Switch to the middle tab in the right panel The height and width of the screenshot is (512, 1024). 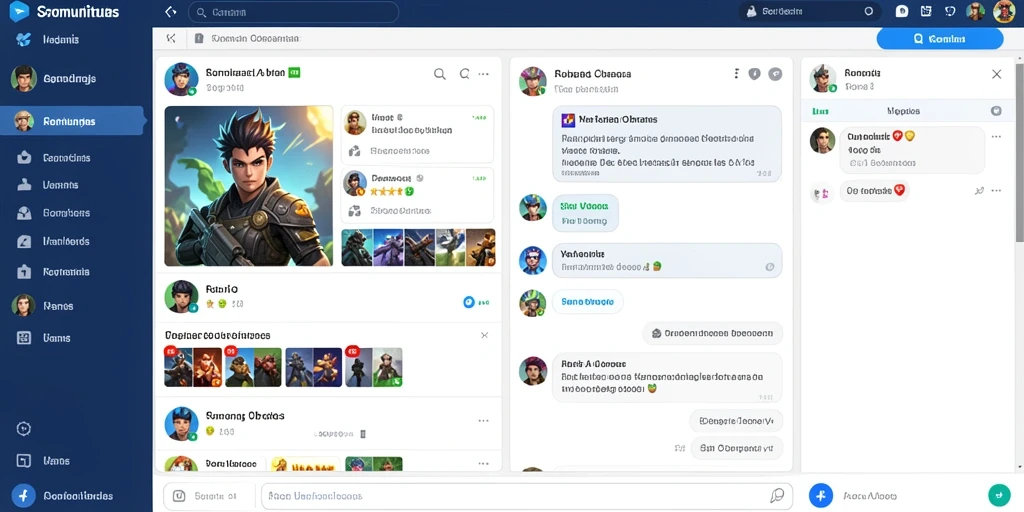[904, 111]
